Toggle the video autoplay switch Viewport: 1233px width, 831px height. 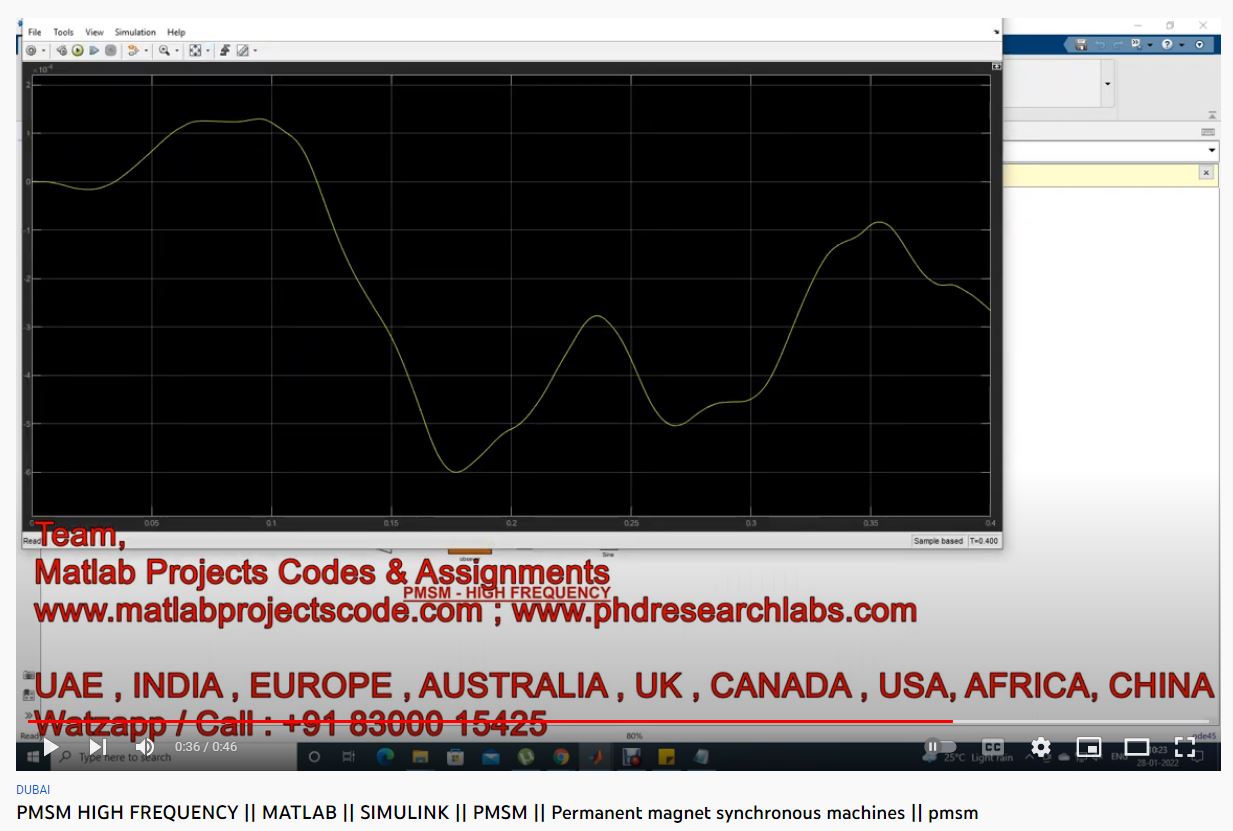click(940, 746)
